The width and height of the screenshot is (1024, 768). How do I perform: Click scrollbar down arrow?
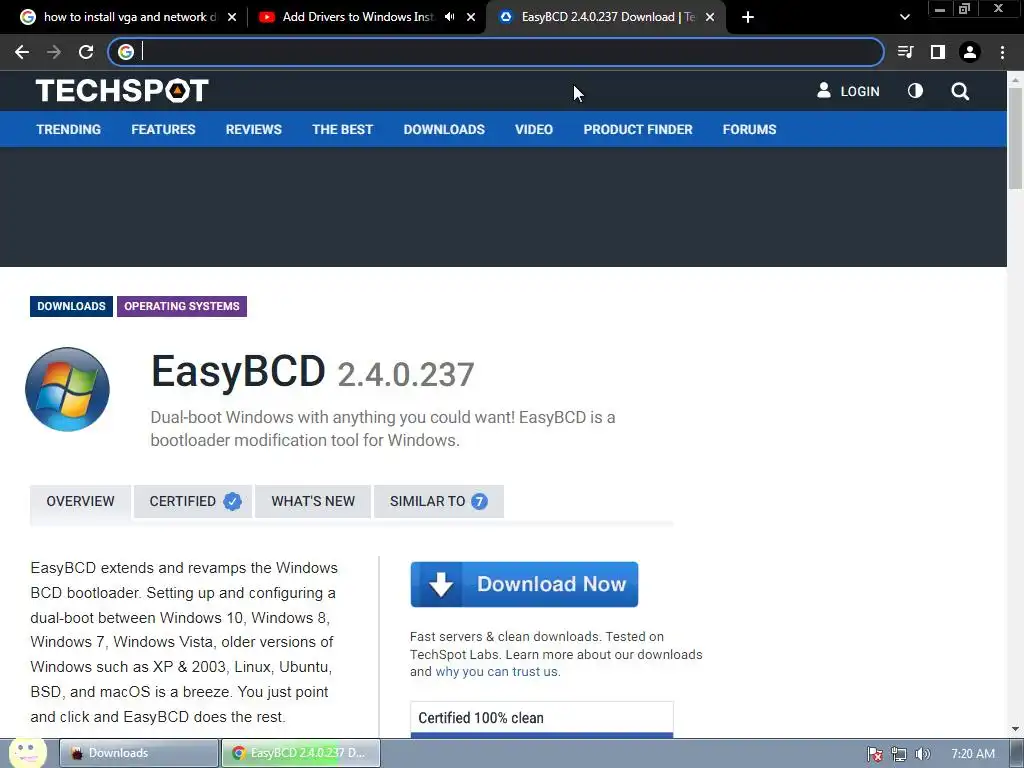1016,729
